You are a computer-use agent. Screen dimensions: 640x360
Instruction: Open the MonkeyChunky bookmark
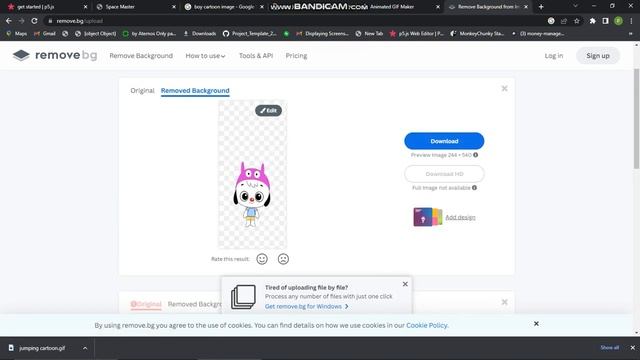(477, 33)
